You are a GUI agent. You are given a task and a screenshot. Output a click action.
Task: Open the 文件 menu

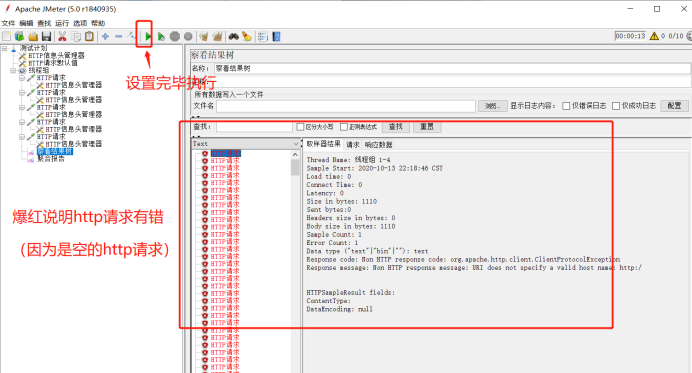pyautogui.click(x=8, y=23)
